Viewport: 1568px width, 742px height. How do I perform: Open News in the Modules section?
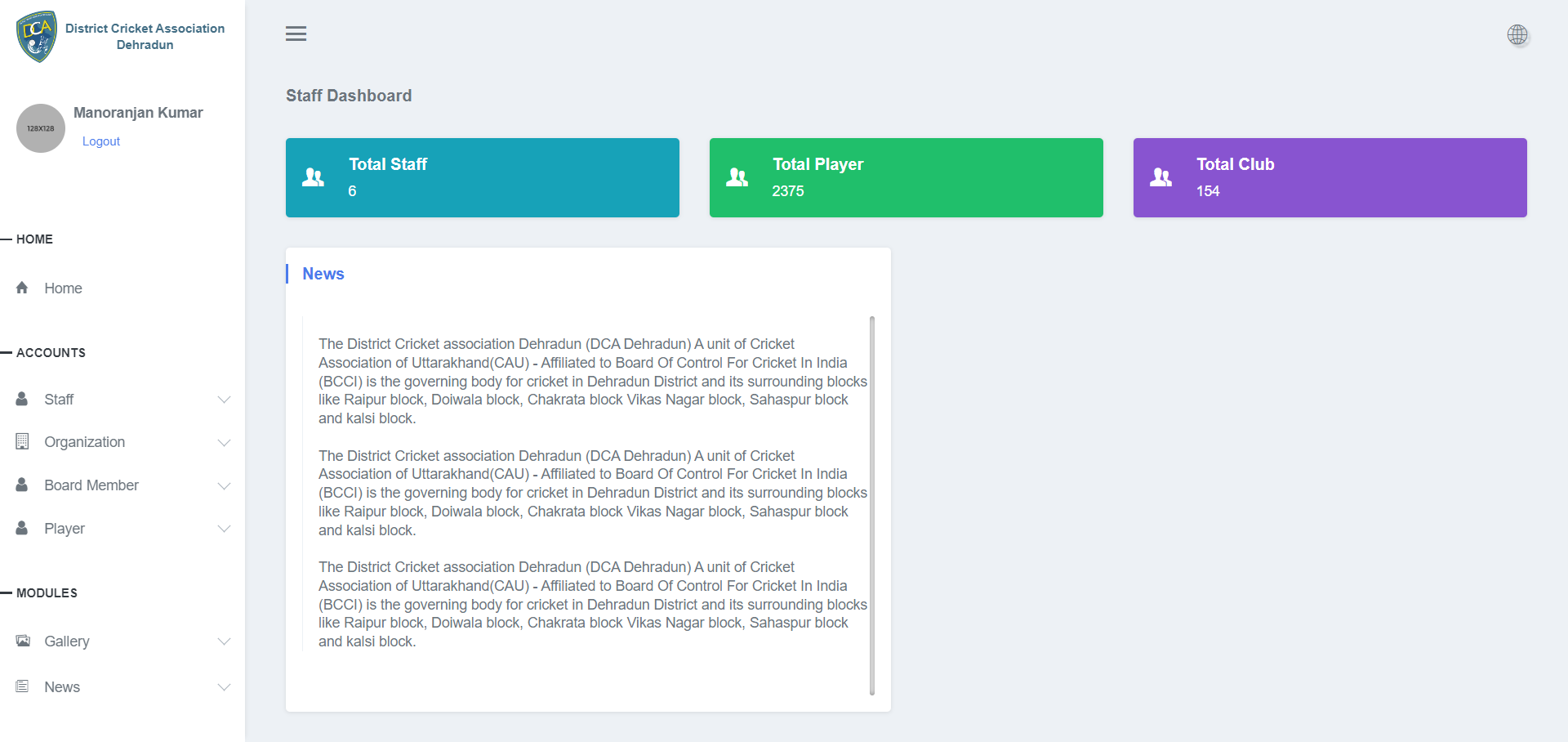[62, 687]
